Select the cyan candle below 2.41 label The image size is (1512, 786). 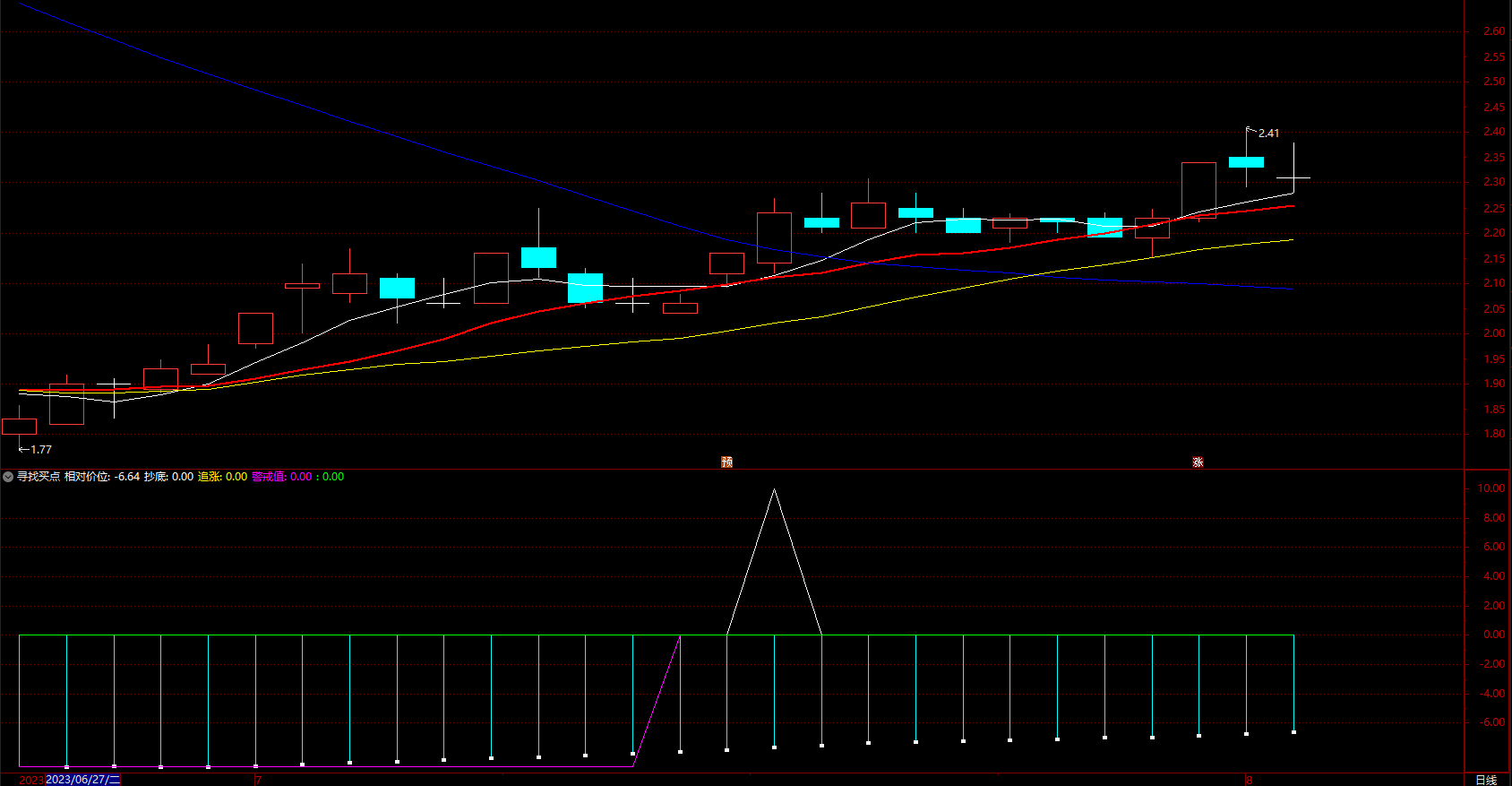pyautogui.click(x=1246, y=162)
